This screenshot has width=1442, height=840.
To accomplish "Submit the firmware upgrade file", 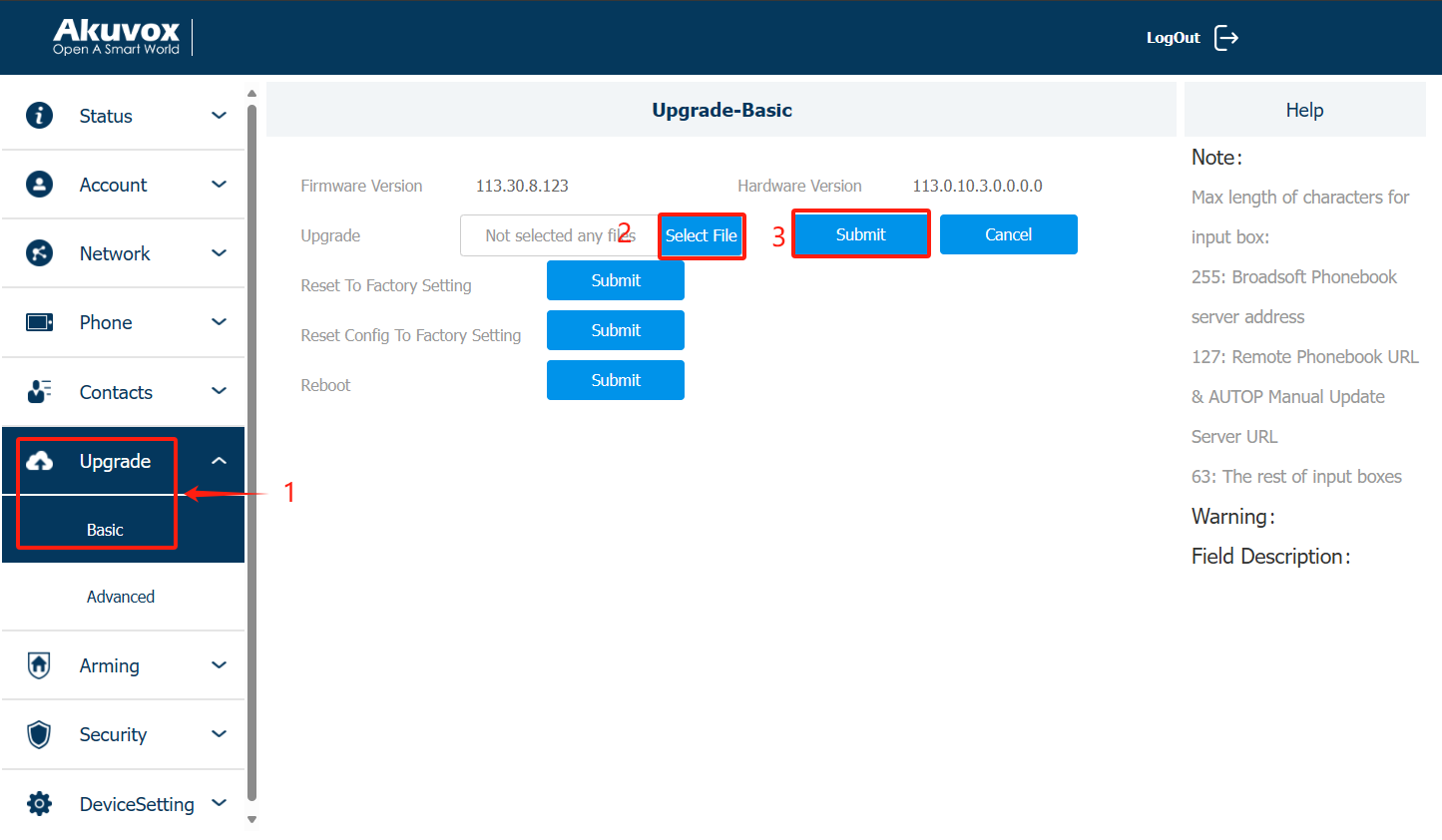I will (860, 234).
